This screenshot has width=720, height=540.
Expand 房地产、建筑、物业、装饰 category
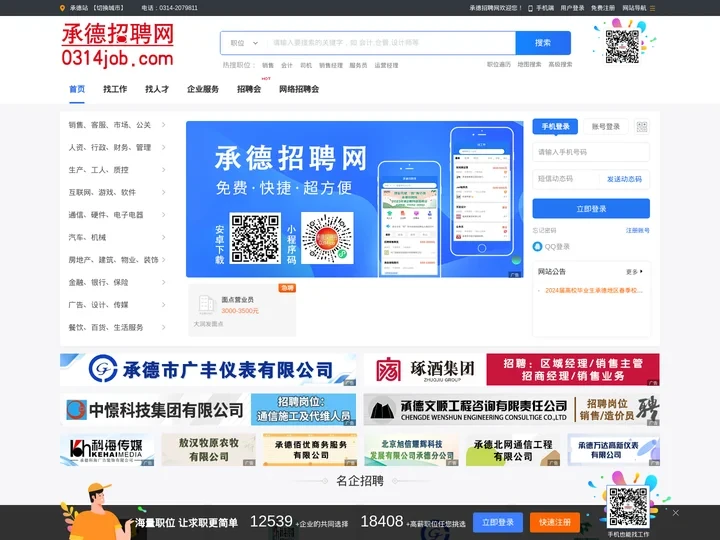click(163, 260)
